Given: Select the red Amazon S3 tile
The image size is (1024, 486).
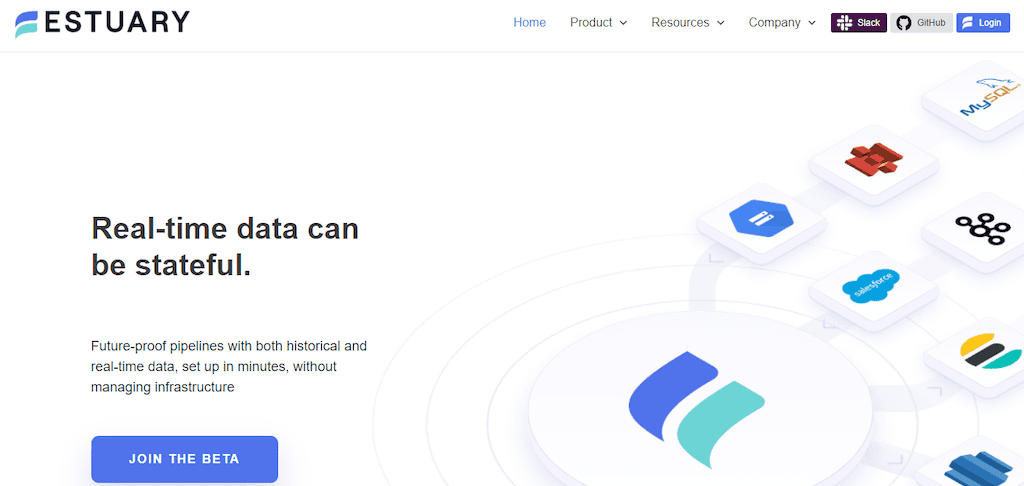Looking at the screenshot, I should 873,160.
